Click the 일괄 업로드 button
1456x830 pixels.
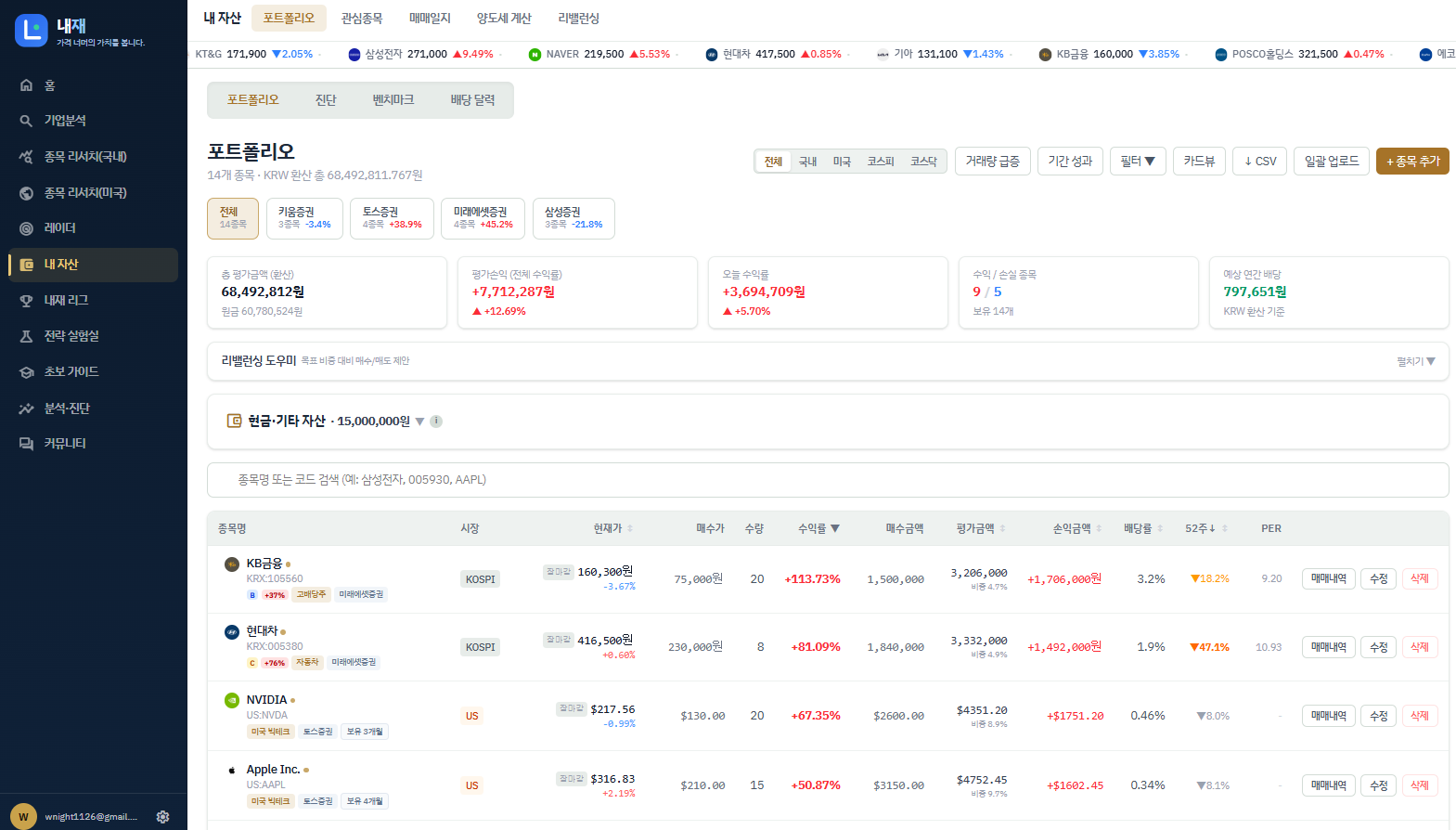[x=1332, y=162]
